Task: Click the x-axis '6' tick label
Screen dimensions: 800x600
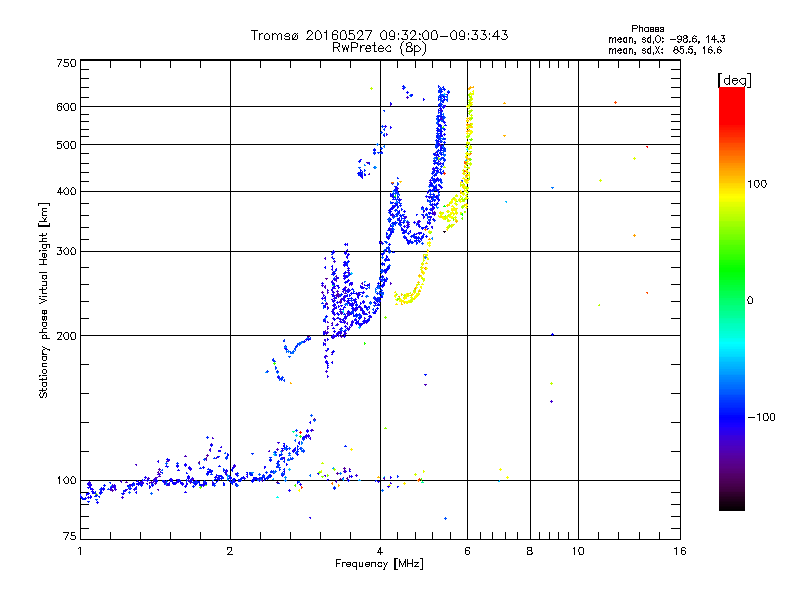Action: tap(467, 551)
